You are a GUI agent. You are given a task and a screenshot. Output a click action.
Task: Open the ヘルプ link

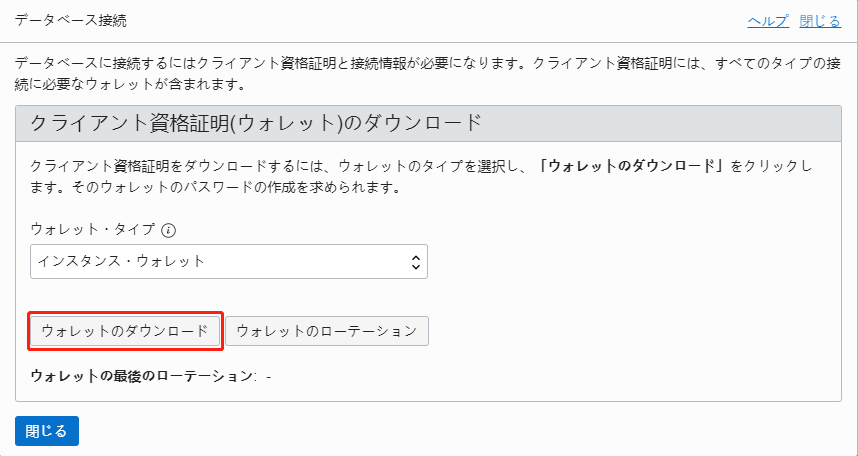pyautogui.click(x=768, y=20)
